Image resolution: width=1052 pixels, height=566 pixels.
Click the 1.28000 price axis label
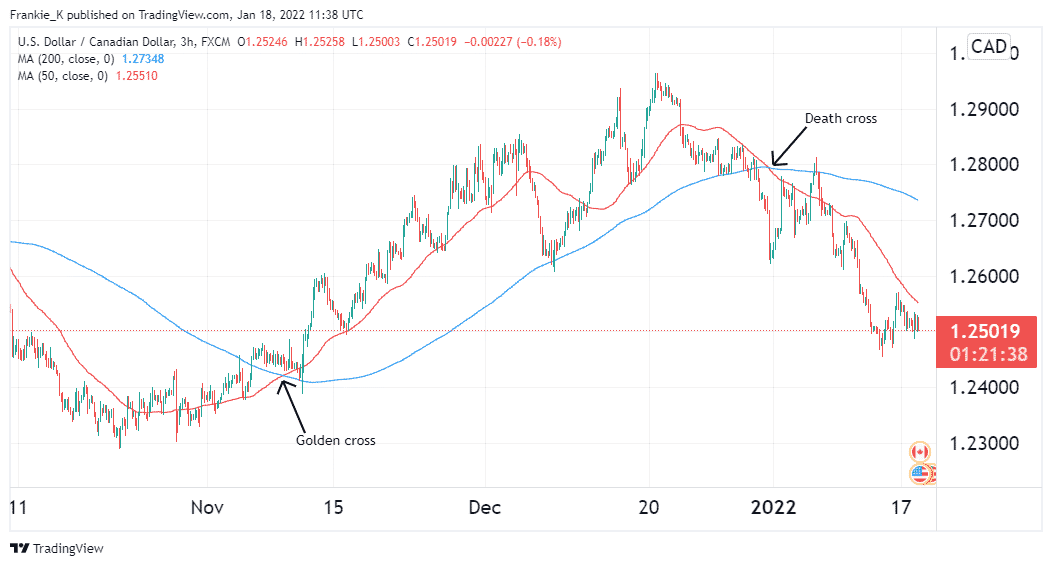[x=984, y=165]
